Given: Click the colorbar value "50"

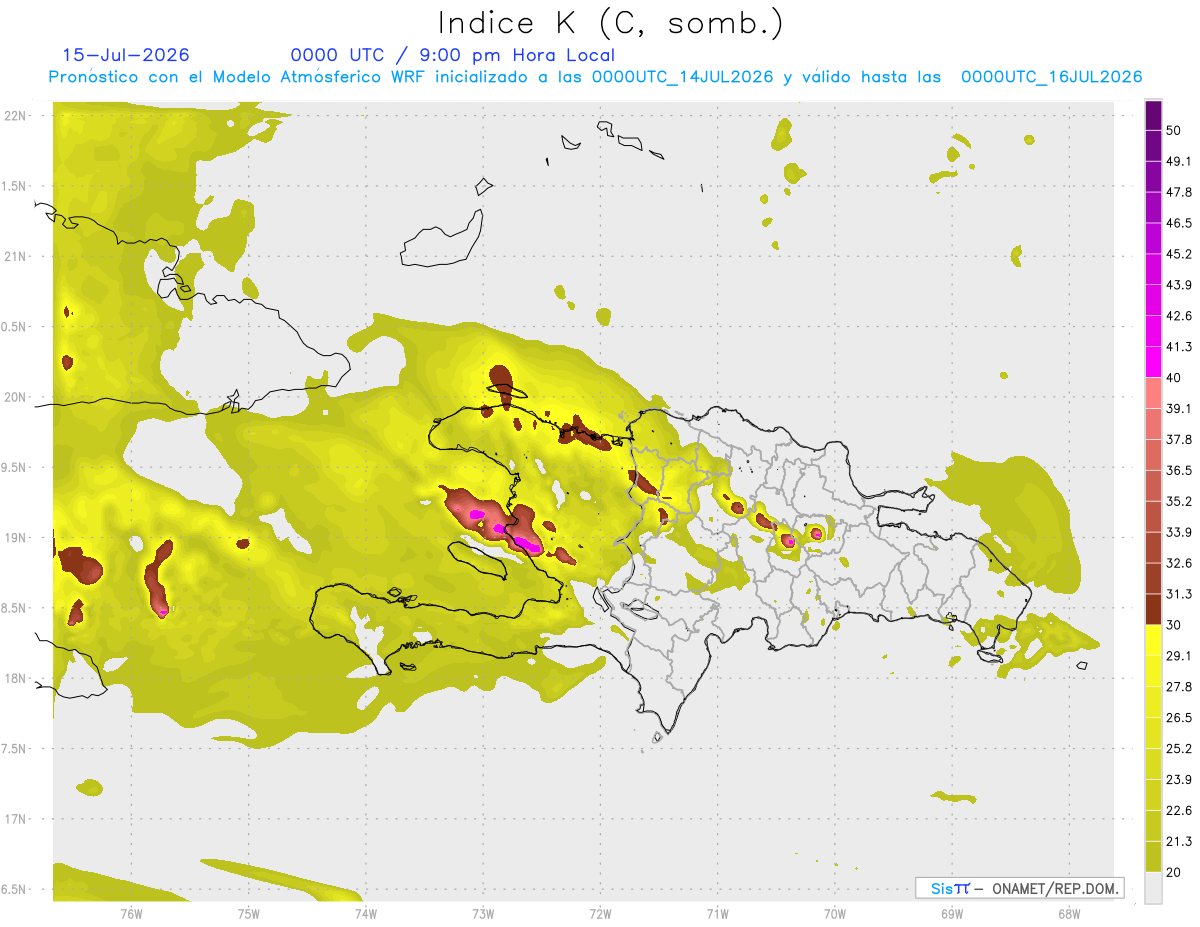Looking at the screenshot, I should click(x=1174, y=131).
